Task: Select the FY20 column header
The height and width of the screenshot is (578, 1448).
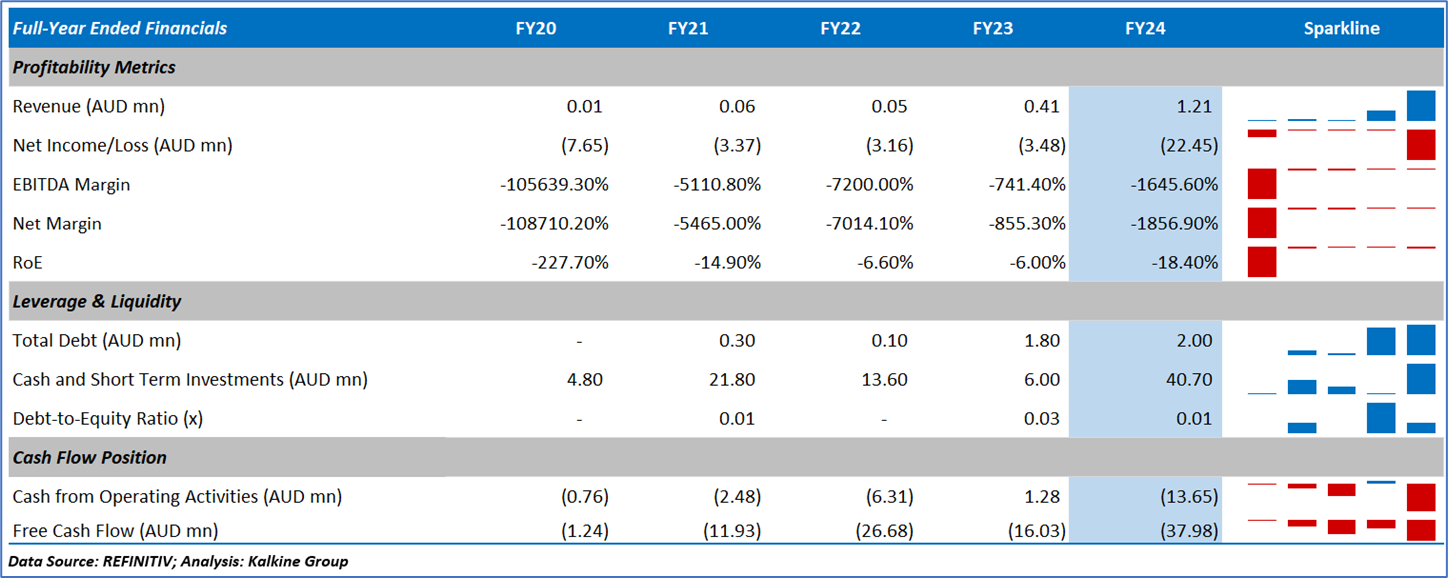Action: tap(535, 28)
